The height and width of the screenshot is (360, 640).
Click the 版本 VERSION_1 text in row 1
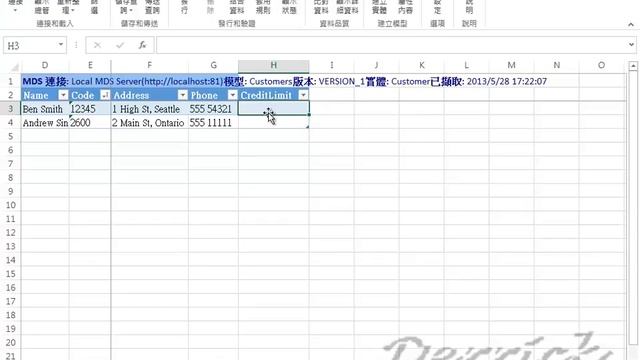coord(329,81)
